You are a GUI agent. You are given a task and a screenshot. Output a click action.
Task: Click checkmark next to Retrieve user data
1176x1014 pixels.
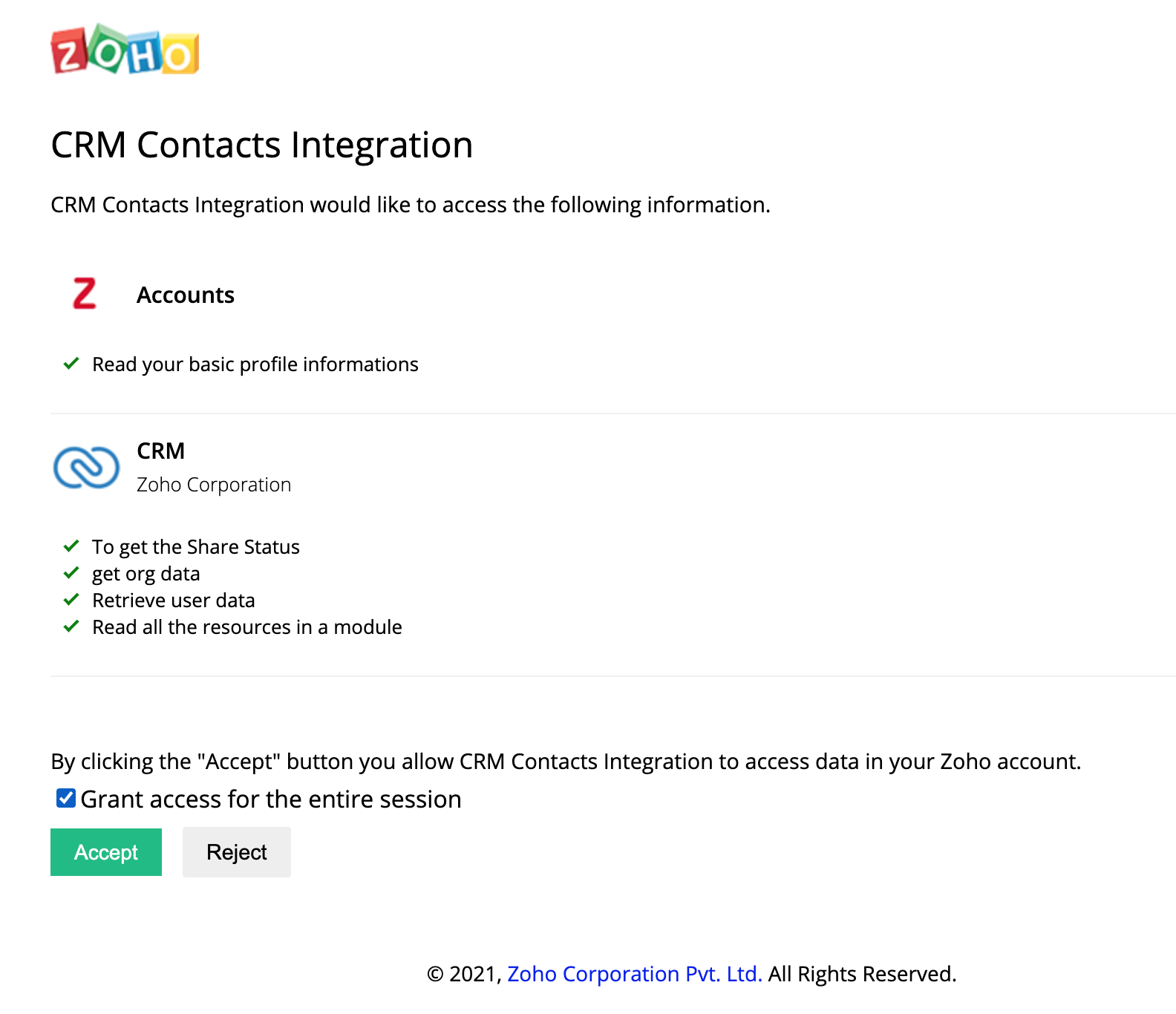pos(71,600)
